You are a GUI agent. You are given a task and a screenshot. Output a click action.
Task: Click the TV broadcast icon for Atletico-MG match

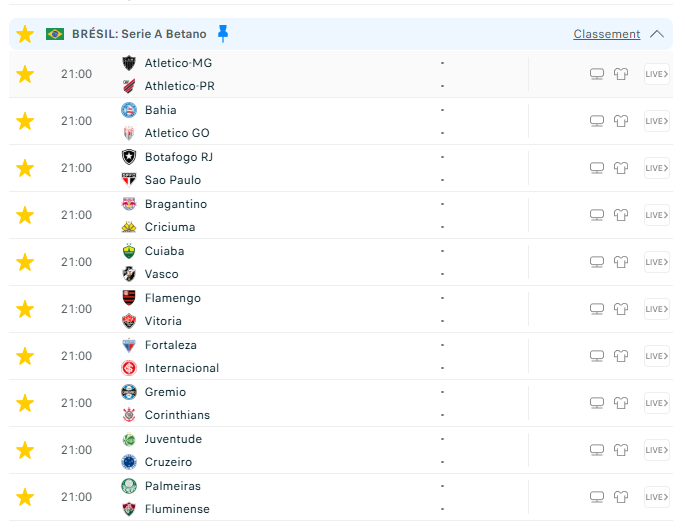point(597,74)
